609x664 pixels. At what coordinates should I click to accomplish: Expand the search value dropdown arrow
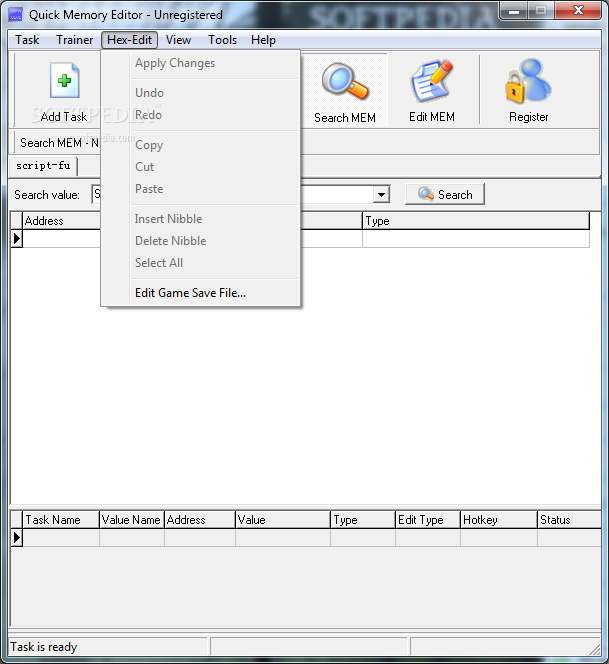[381, 194]
